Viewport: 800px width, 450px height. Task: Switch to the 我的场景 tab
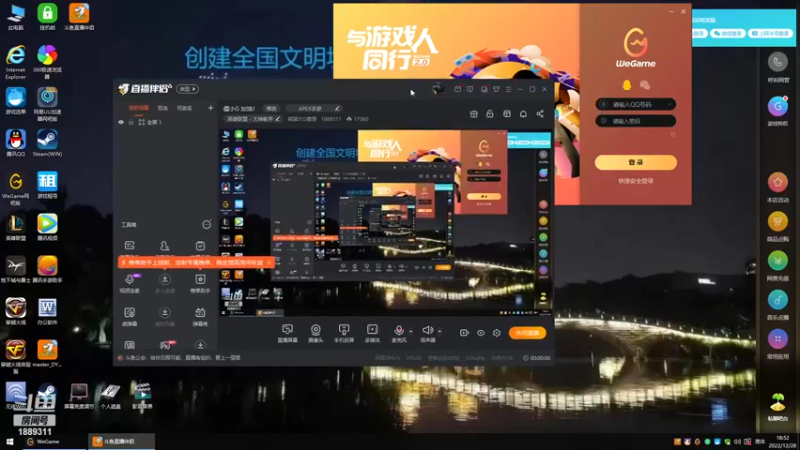138,108
